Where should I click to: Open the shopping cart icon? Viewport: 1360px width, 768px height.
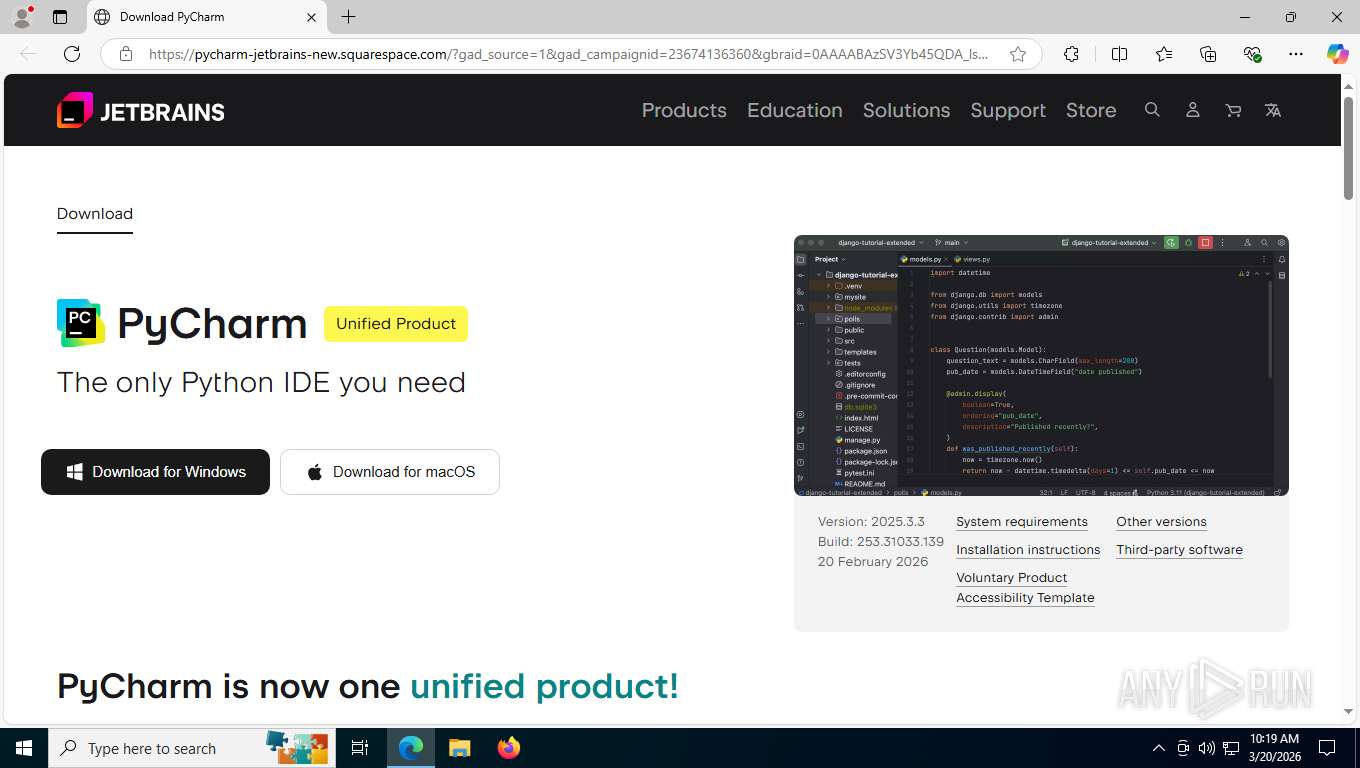(1233, 110)
